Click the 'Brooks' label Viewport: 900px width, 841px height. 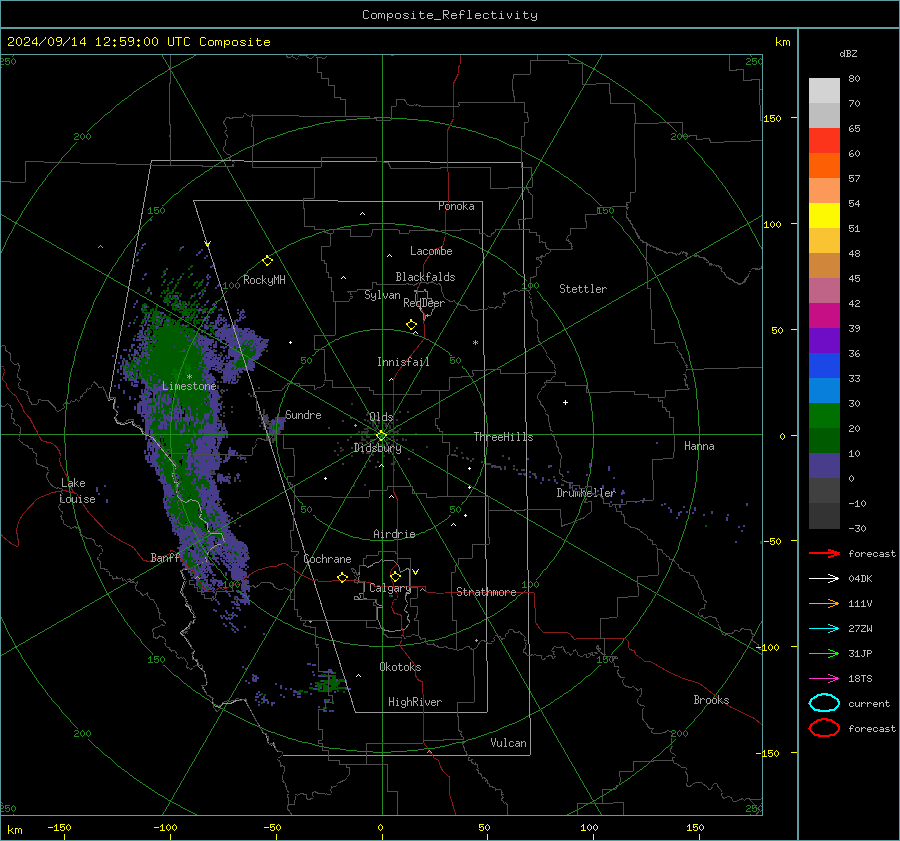coord(711,700)
